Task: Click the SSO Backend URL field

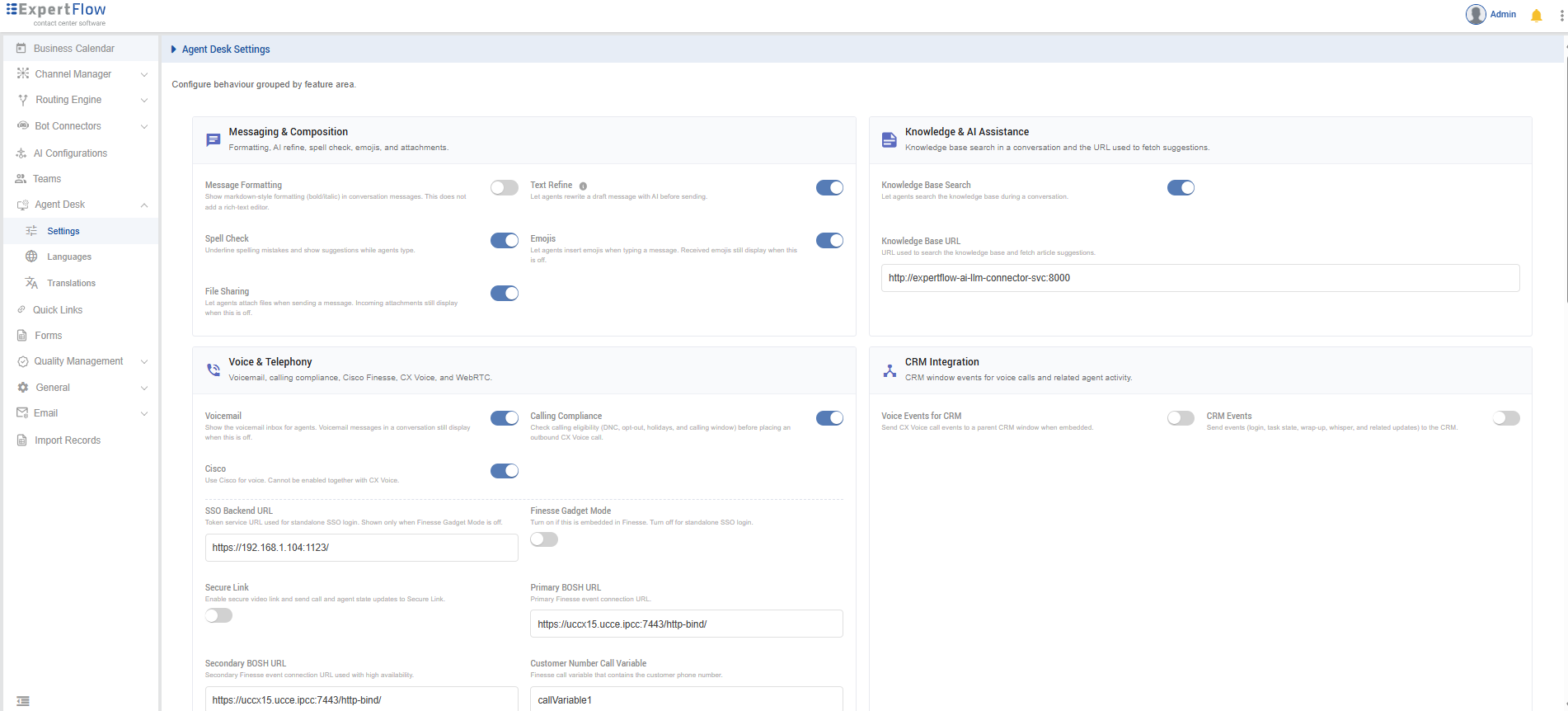Action: coord(362,548)
